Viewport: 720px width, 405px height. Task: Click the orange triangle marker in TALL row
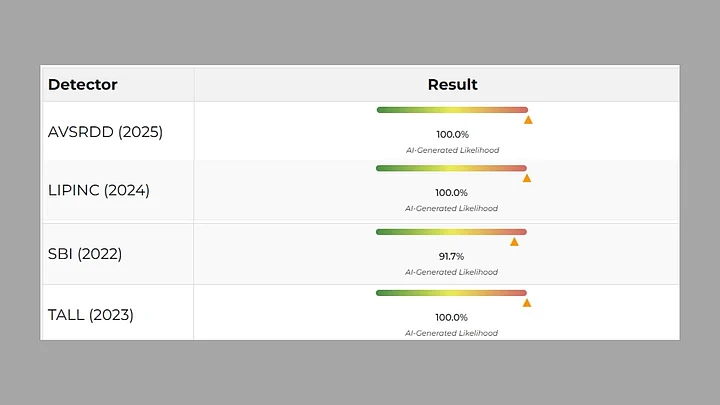tap(527, 302)
